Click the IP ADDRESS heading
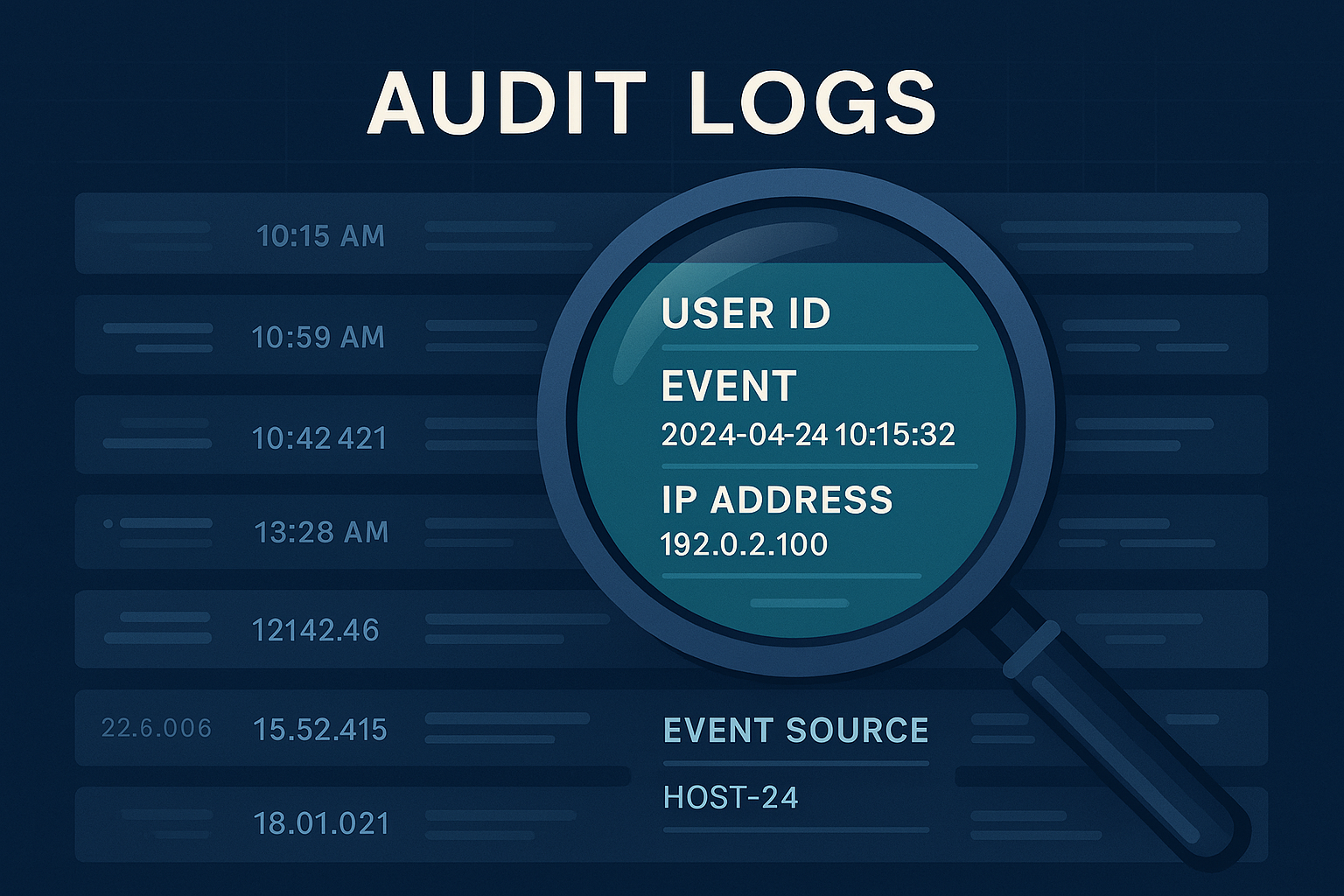The height and width of the screenshot is (896, 1344). click(777, 500)
